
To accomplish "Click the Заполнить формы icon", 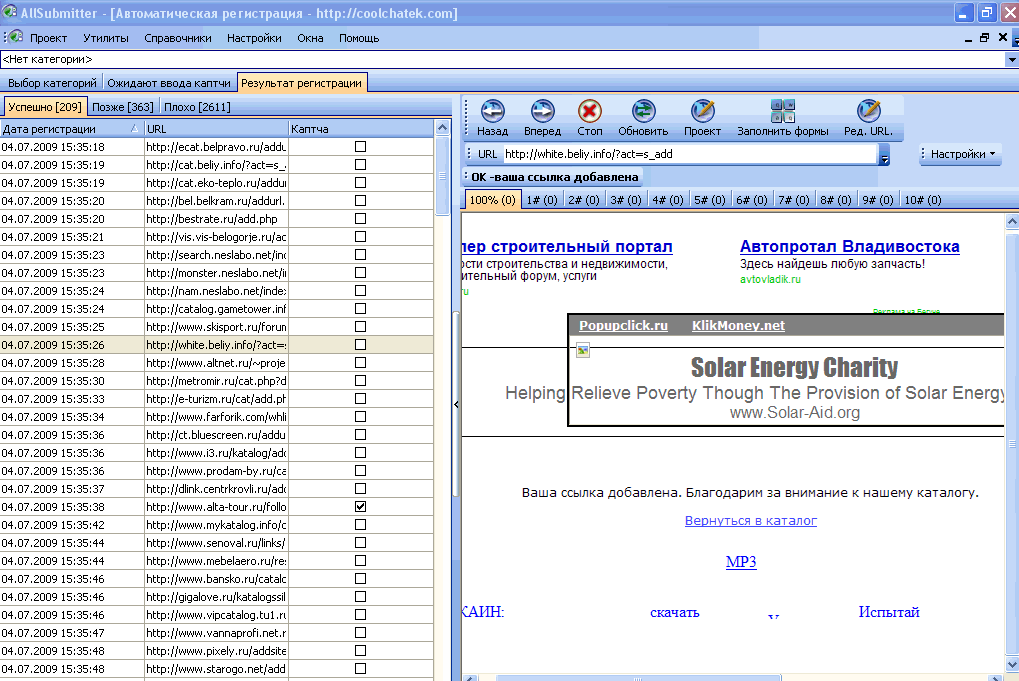I will click(x=782, y=111).
